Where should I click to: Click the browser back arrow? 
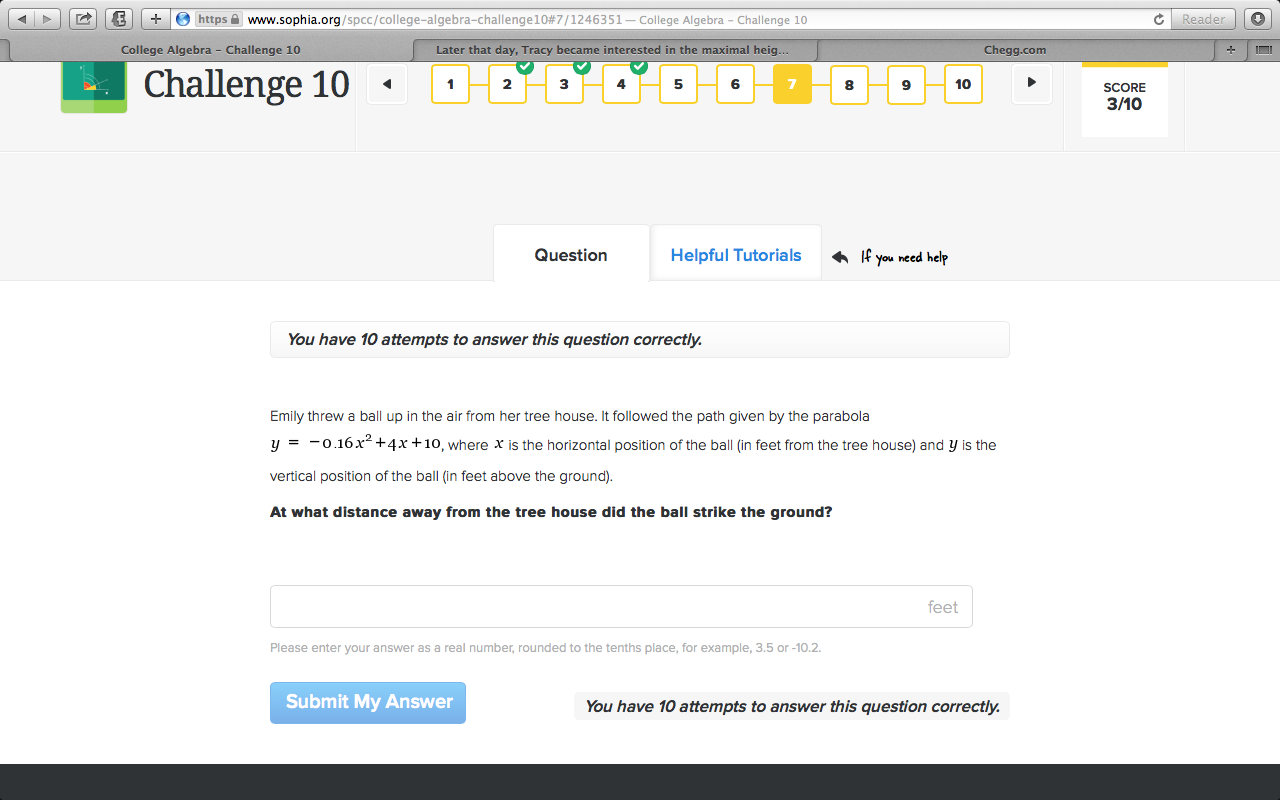point(22,18)
